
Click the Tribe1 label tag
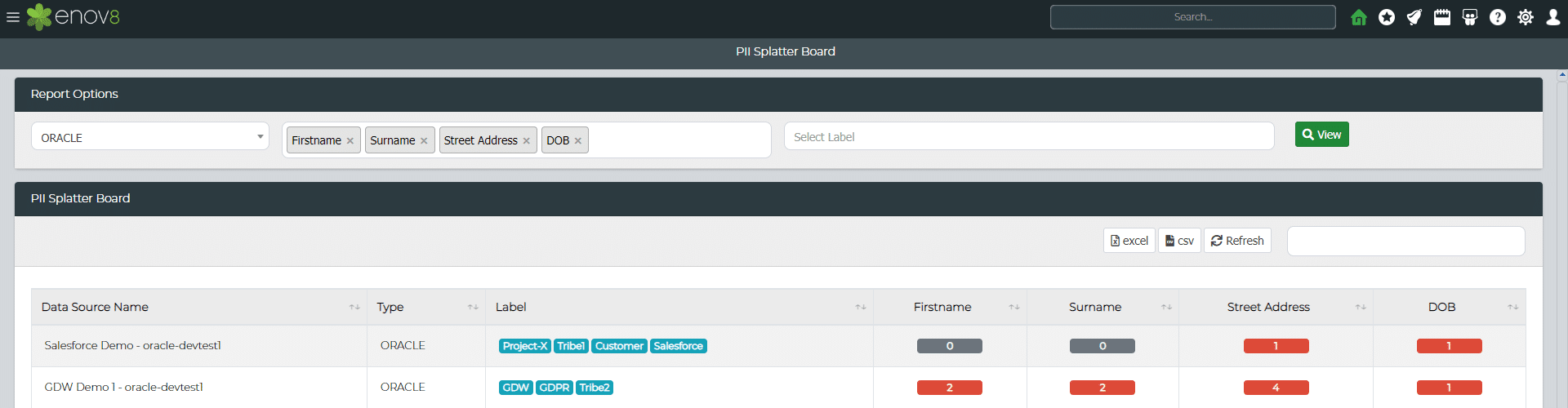(571, 346)
